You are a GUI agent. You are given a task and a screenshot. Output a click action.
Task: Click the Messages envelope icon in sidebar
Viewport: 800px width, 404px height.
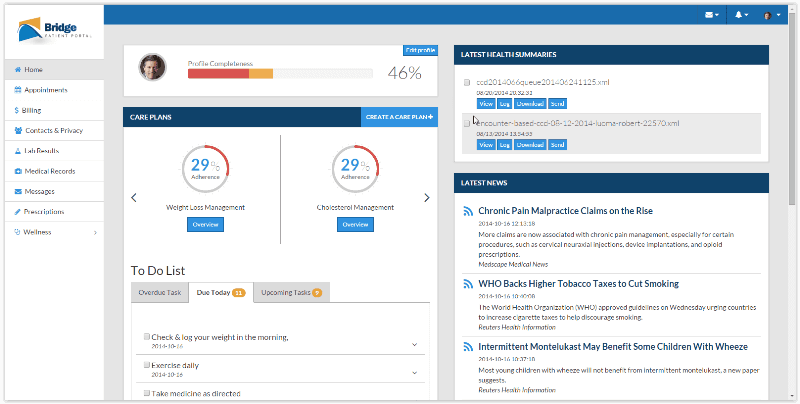18,191
